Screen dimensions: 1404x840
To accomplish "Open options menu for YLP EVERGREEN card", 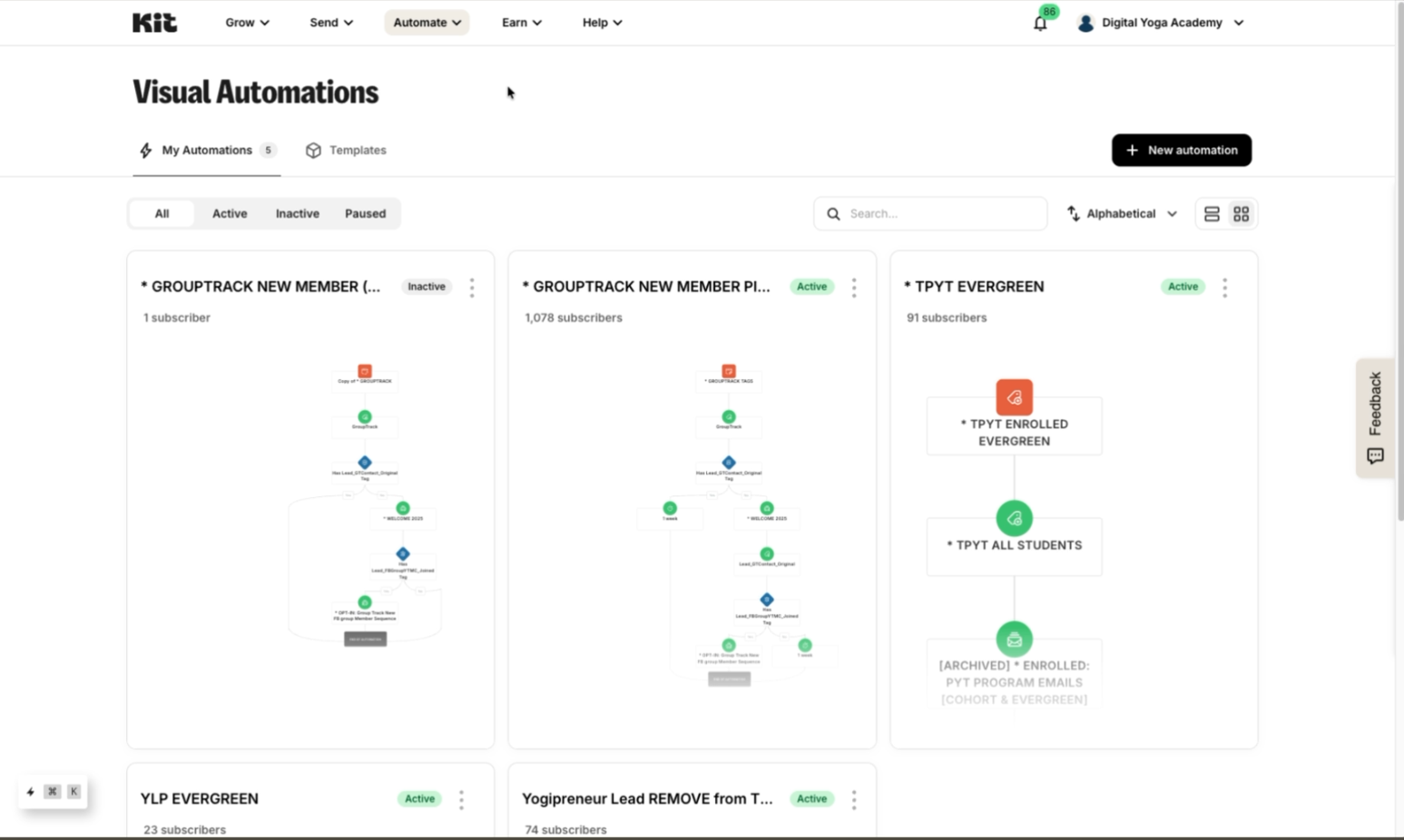I will click(461, 799).
